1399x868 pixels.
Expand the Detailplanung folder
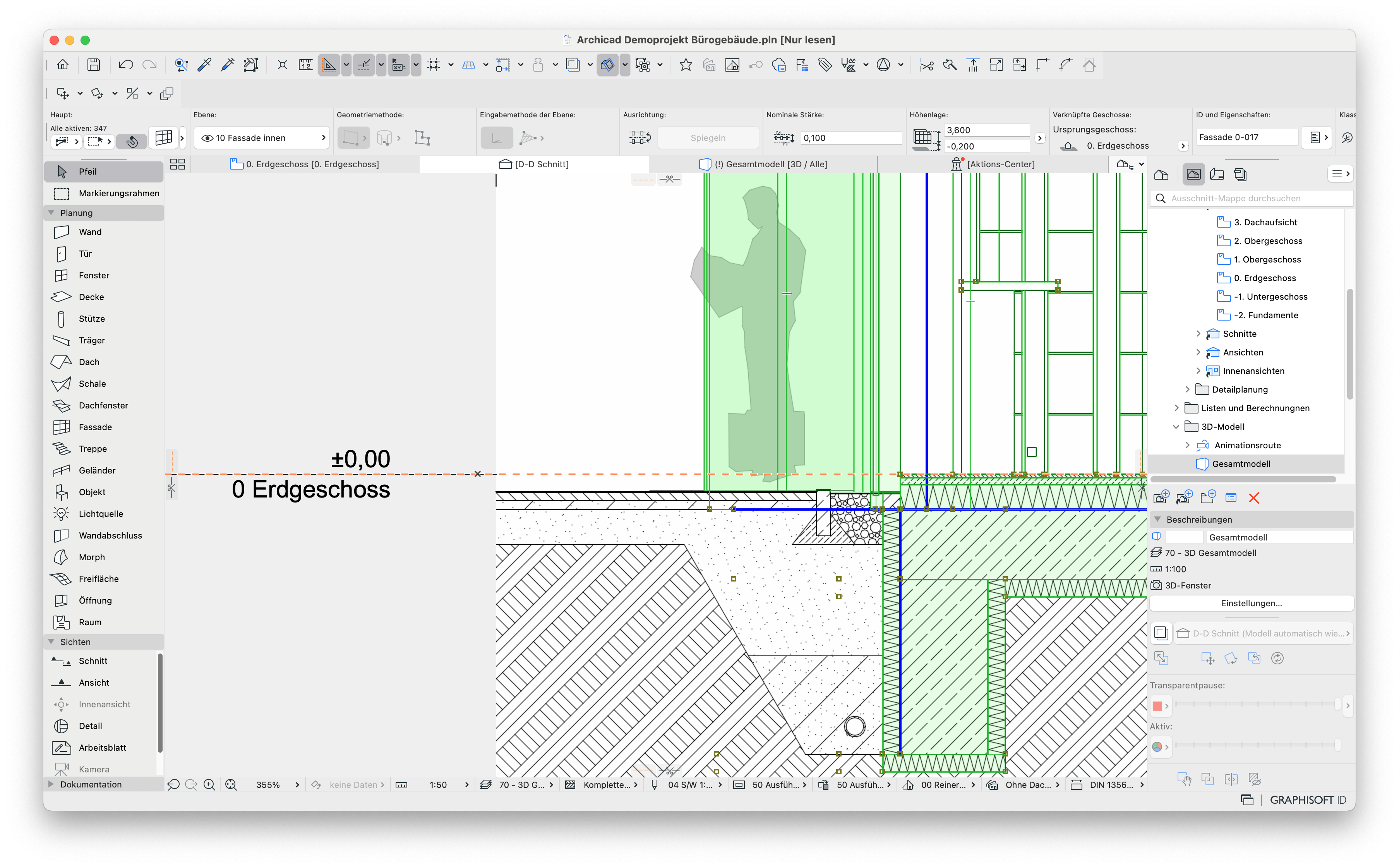click(x=1187, y=389)
